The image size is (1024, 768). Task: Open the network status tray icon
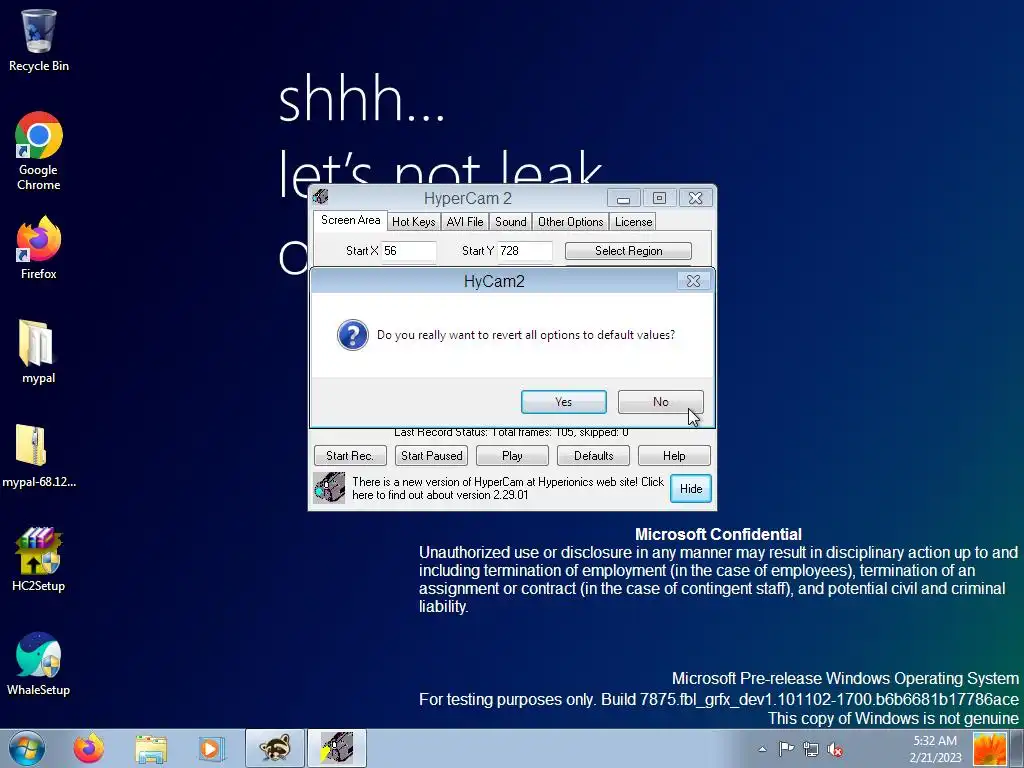tap(810, 749)
